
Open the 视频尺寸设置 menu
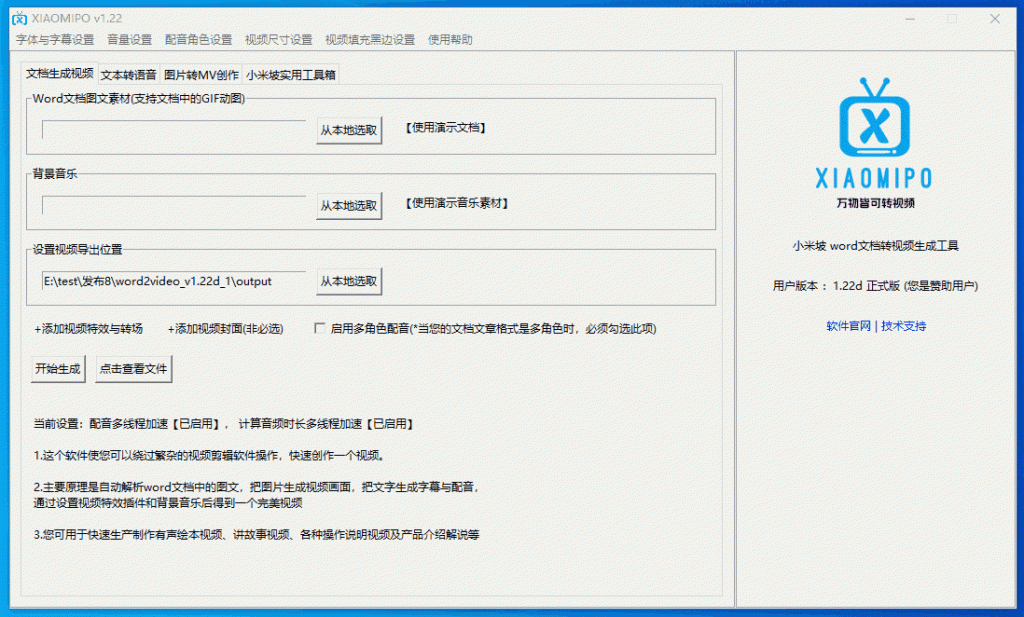click(278, 40)
